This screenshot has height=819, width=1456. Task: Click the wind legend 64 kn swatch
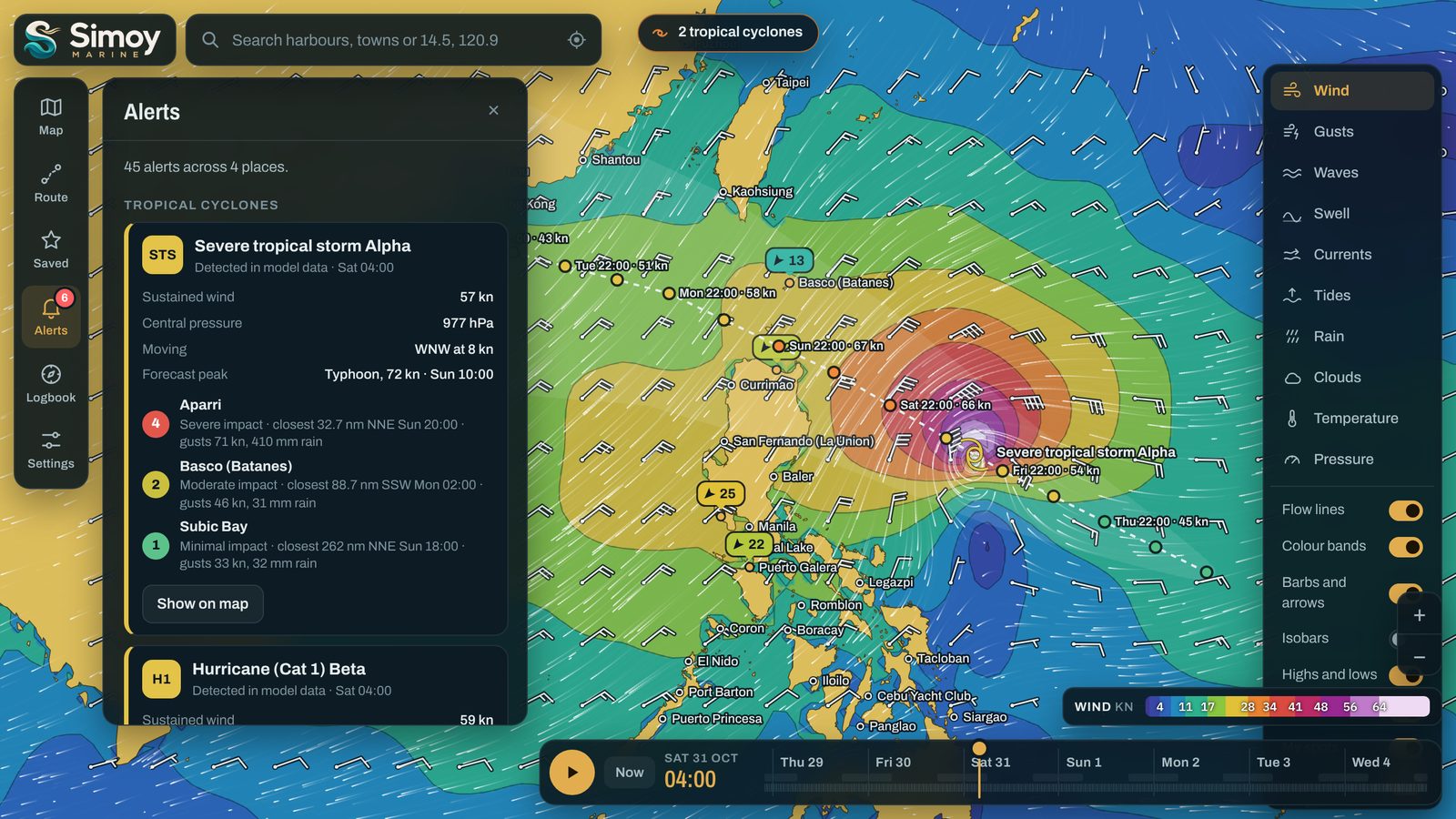coord(1380,707)
